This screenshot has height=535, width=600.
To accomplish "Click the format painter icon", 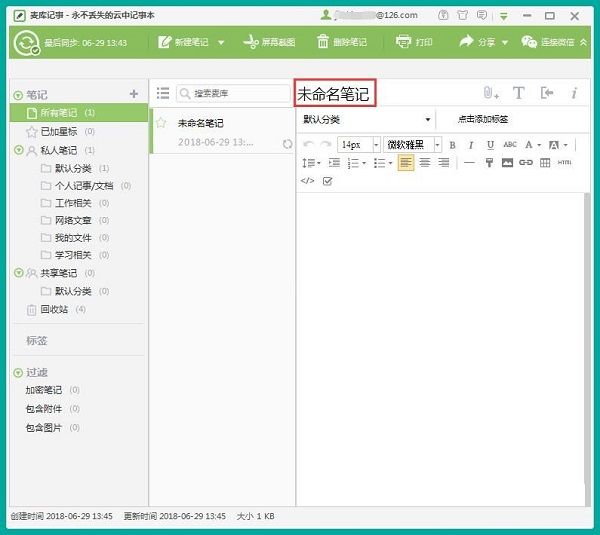I will [489, 163].
